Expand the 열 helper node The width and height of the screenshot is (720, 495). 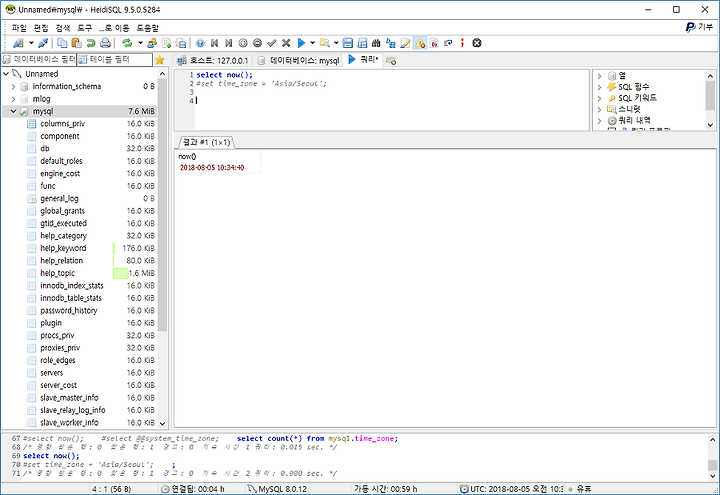coord(599,76)
